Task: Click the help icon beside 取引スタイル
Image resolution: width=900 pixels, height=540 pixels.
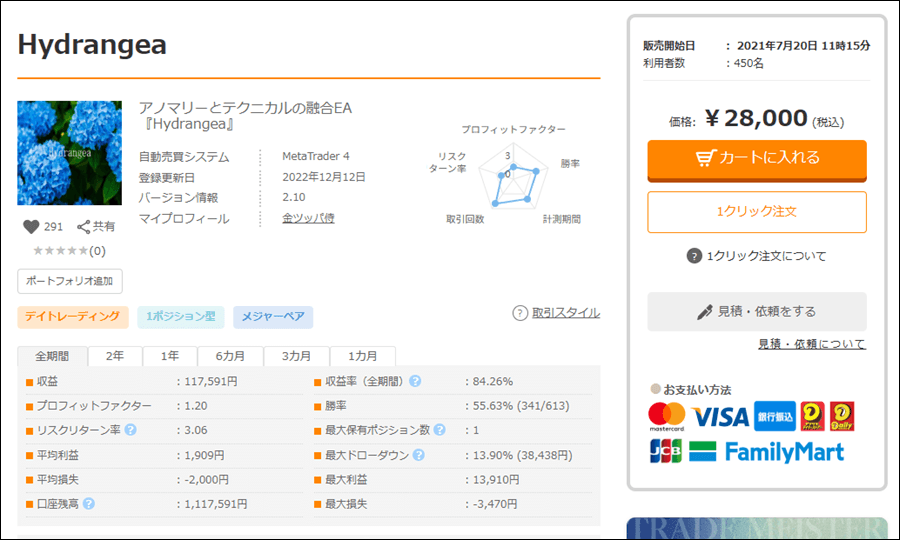Action: (520, 313)
